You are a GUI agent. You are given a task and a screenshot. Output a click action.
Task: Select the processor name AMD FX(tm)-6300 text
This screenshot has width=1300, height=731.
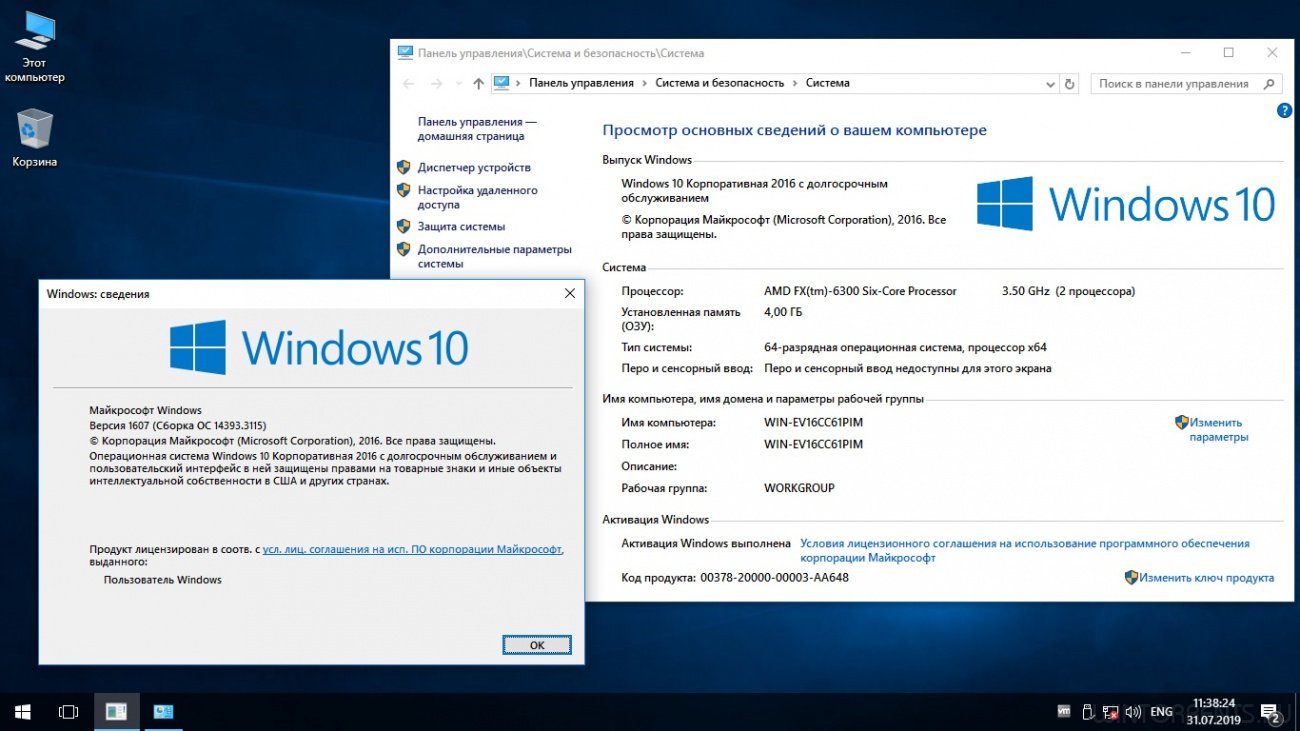point(860,291)
